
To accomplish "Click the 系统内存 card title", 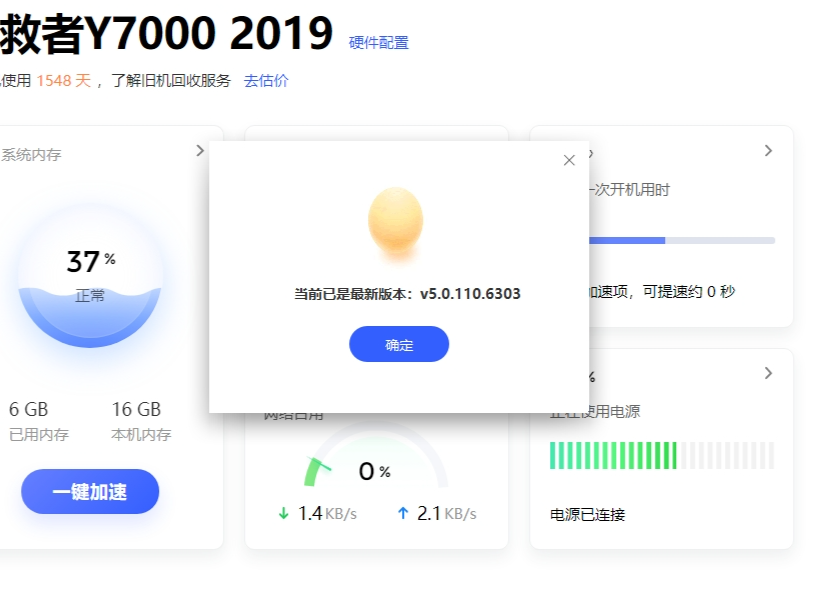I will [x=31, y=155].
